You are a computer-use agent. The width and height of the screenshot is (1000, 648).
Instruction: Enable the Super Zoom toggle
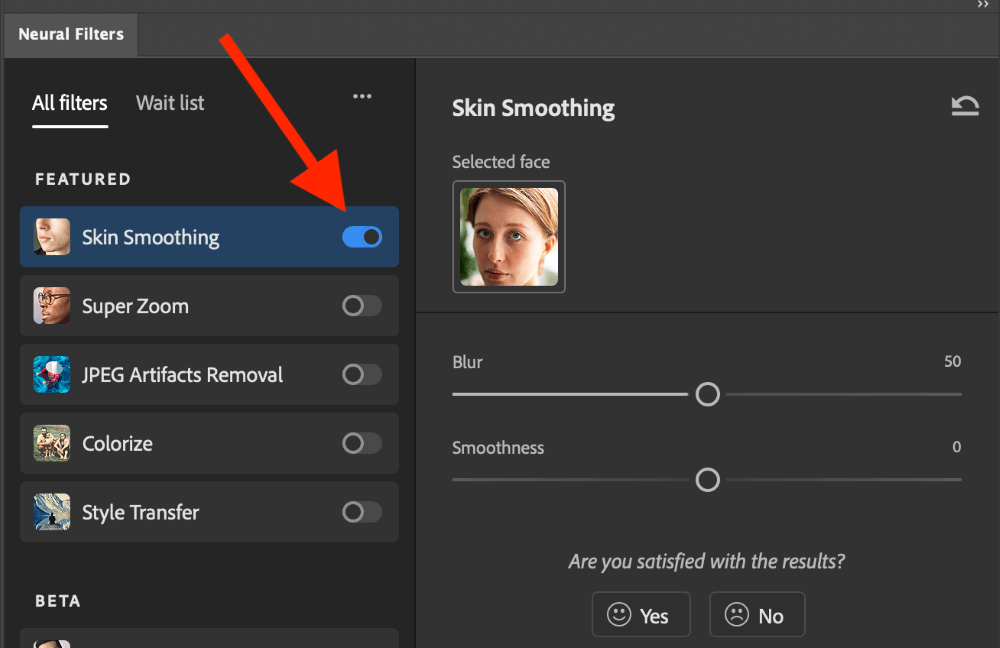pyautogui.click(x=362, y=306)
